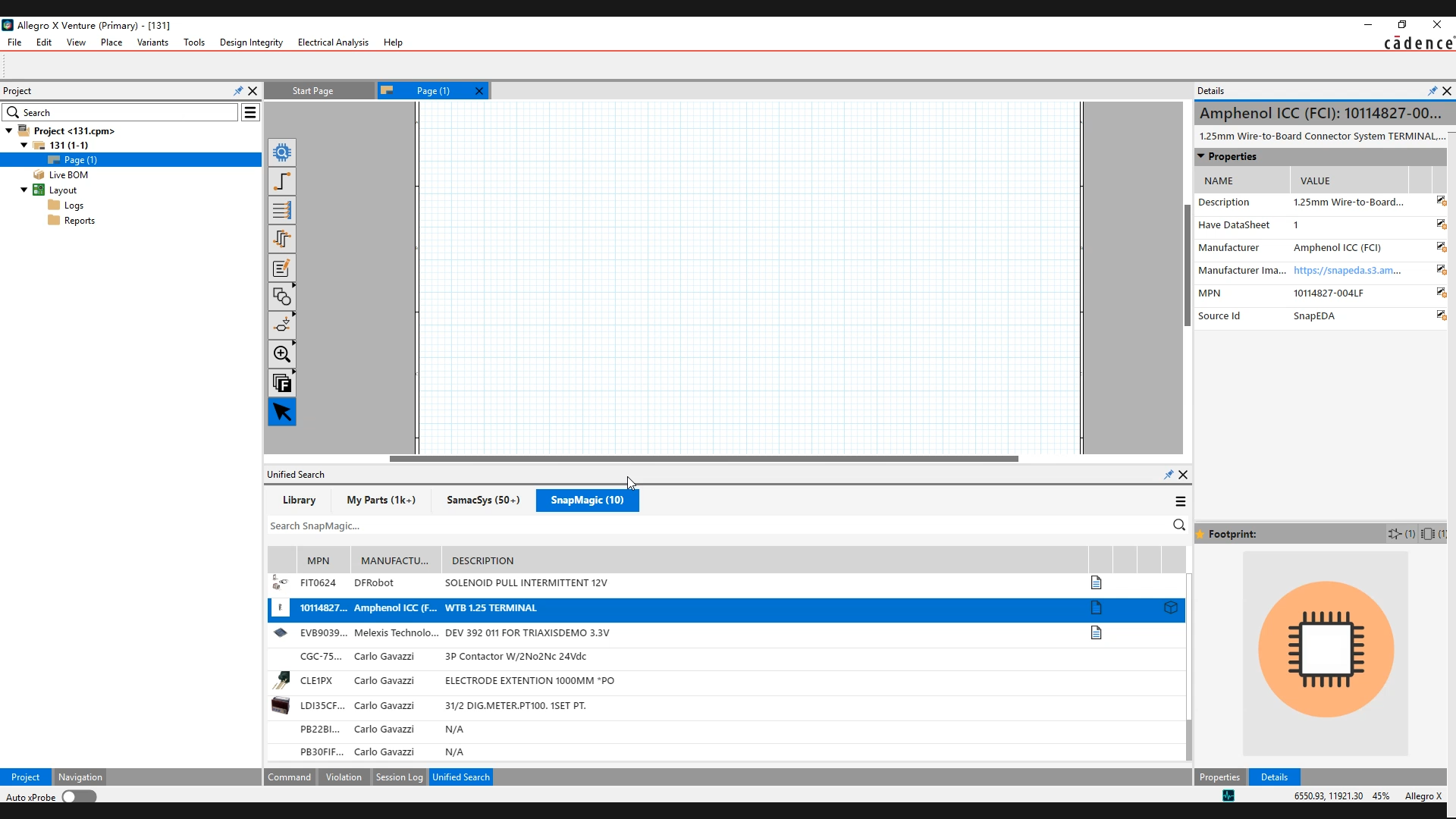Select the multi-wire routing tool
The image size is (1456, 819).
coord(282,240)
